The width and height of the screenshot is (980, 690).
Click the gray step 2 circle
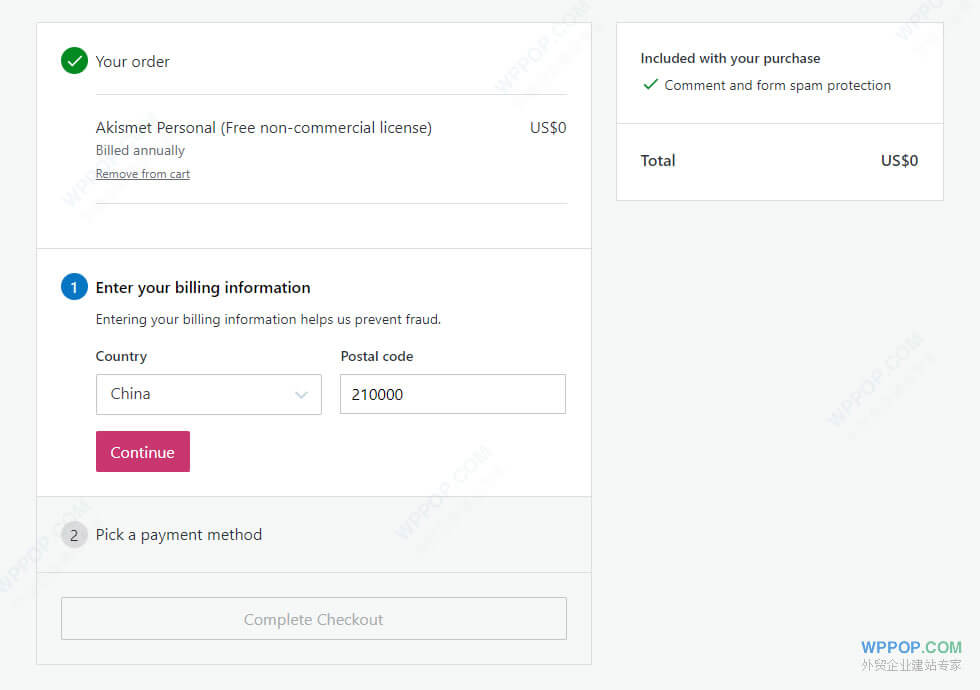(x=74, y=535)
